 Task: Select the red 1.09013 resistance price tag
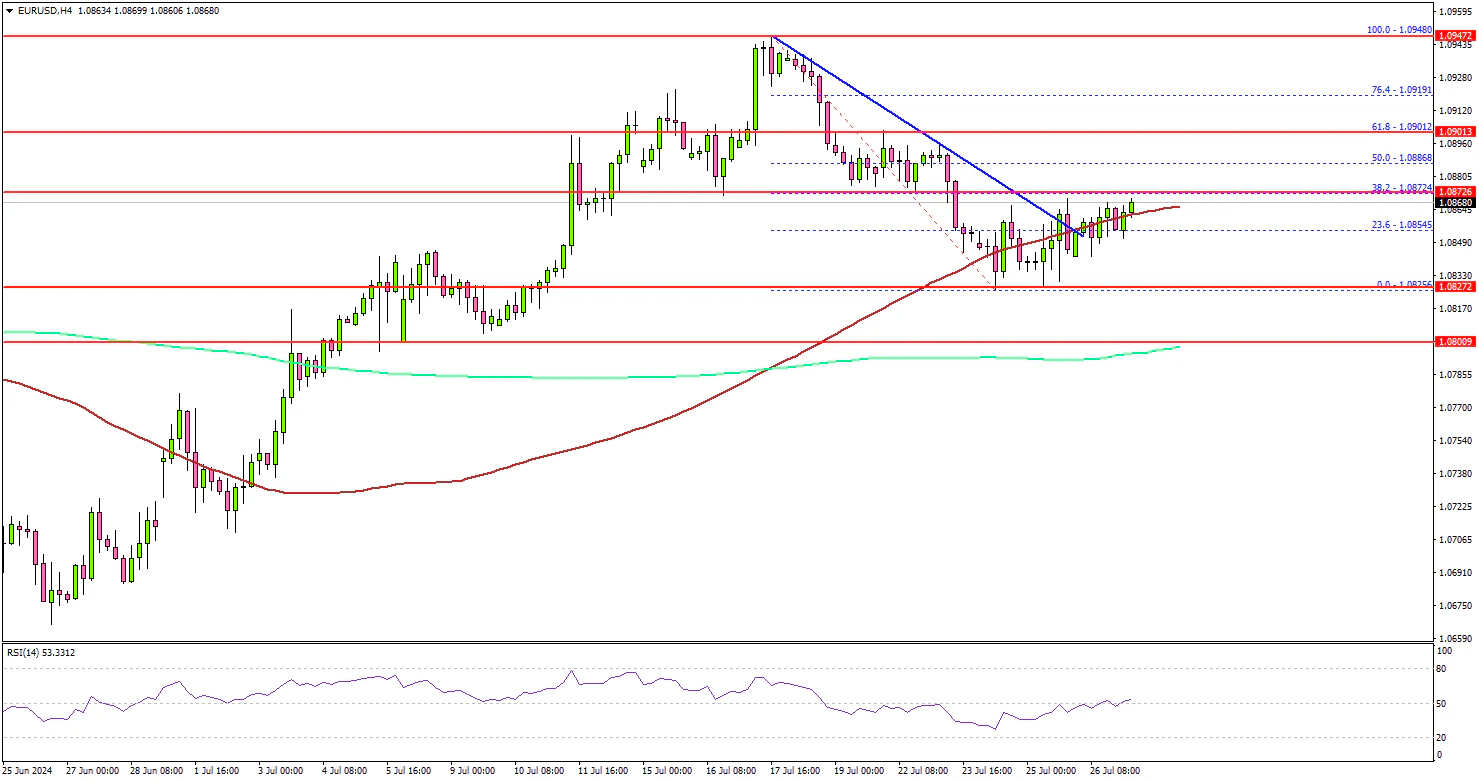click(x=1455, y=131)
